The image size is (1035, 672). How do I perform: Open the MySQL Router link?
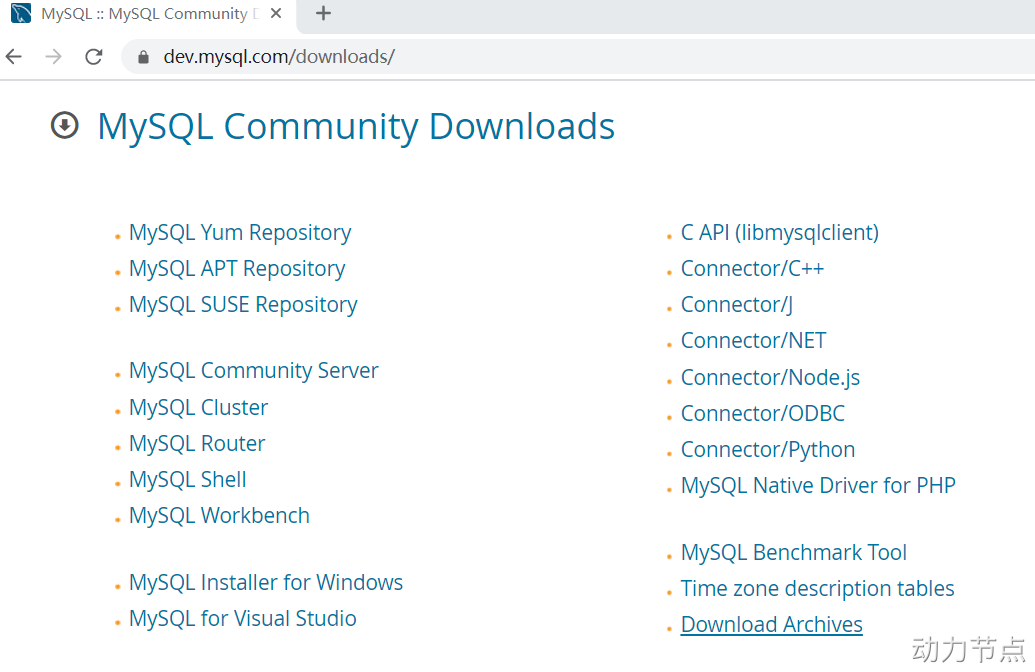[197, 444]
